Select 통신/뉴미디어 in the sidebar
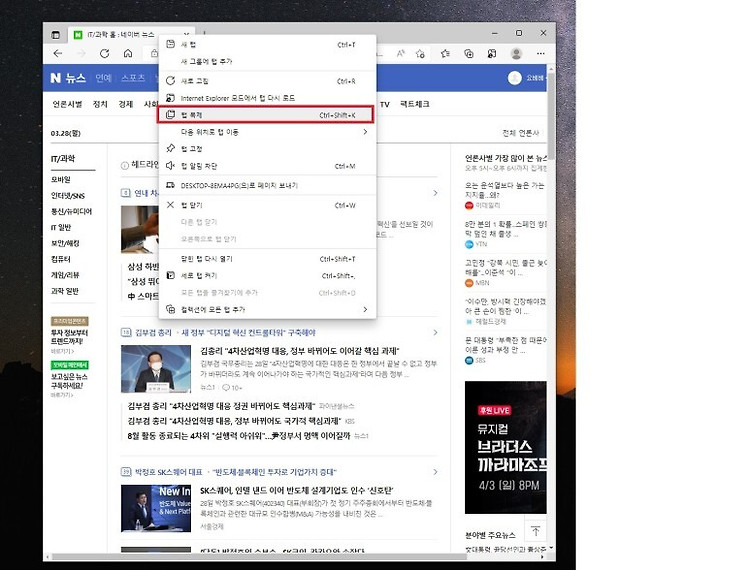The image size is (750, 570). tap(71, 211)
